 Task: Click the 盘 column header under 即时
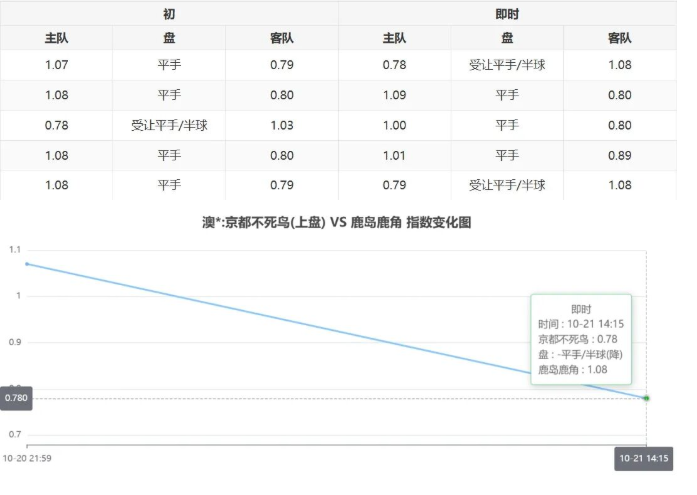507,39
